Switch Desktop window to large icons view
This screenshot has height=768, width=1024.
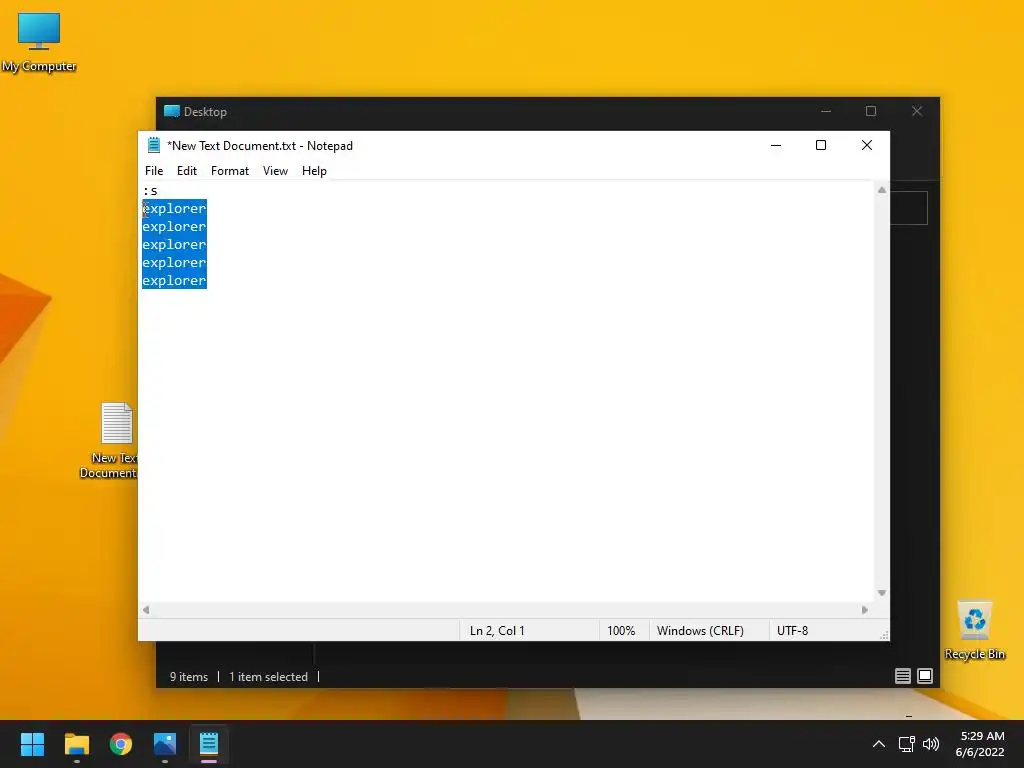click(925, 677)
